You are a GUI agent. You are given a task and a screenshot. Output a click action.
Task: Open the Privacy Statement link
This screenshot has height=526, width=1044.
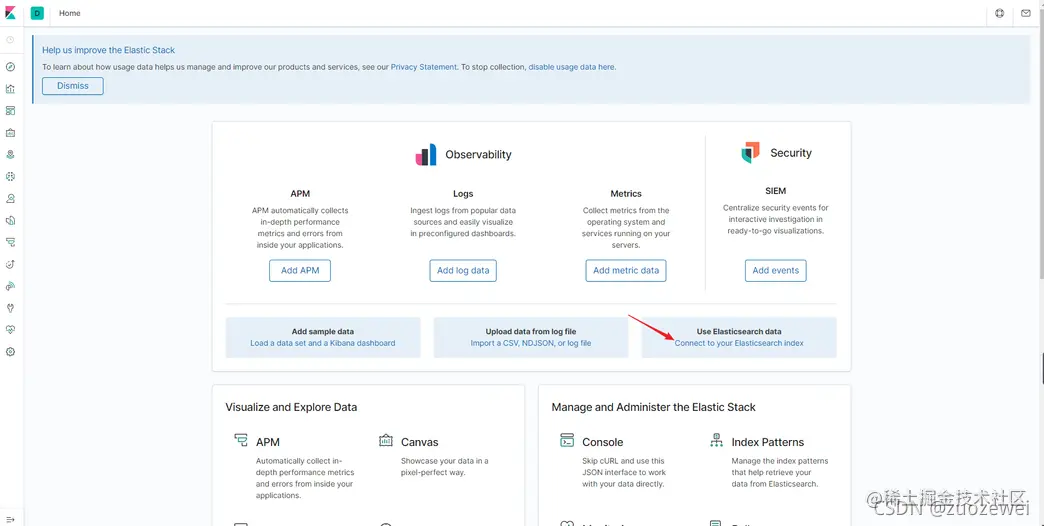(423, 67)
